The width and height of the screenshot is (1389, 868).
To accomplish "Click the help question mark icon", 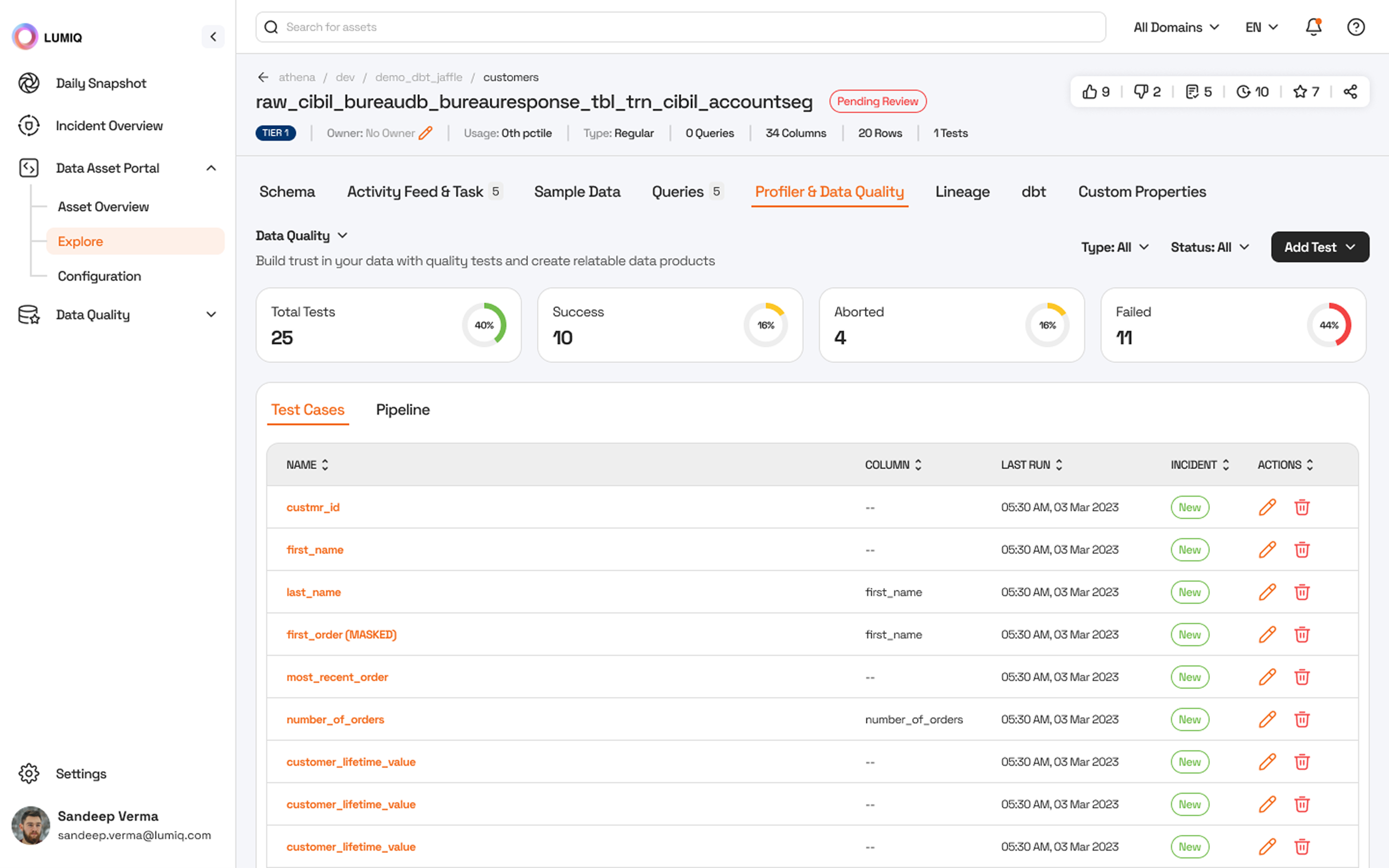I will pos(1356,27).
